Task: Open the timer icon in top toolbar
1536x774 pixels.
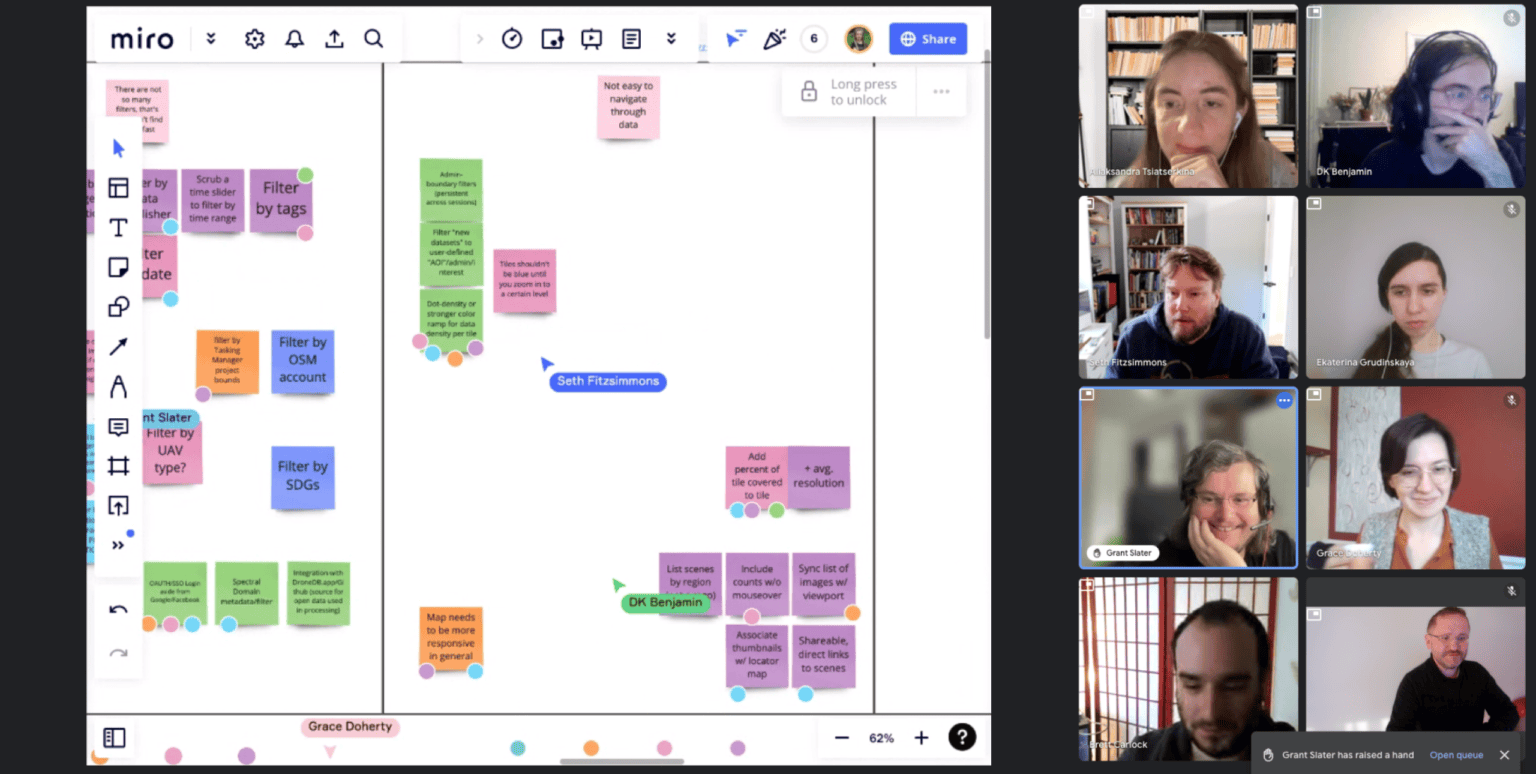Action: click(x=512, y=39)
